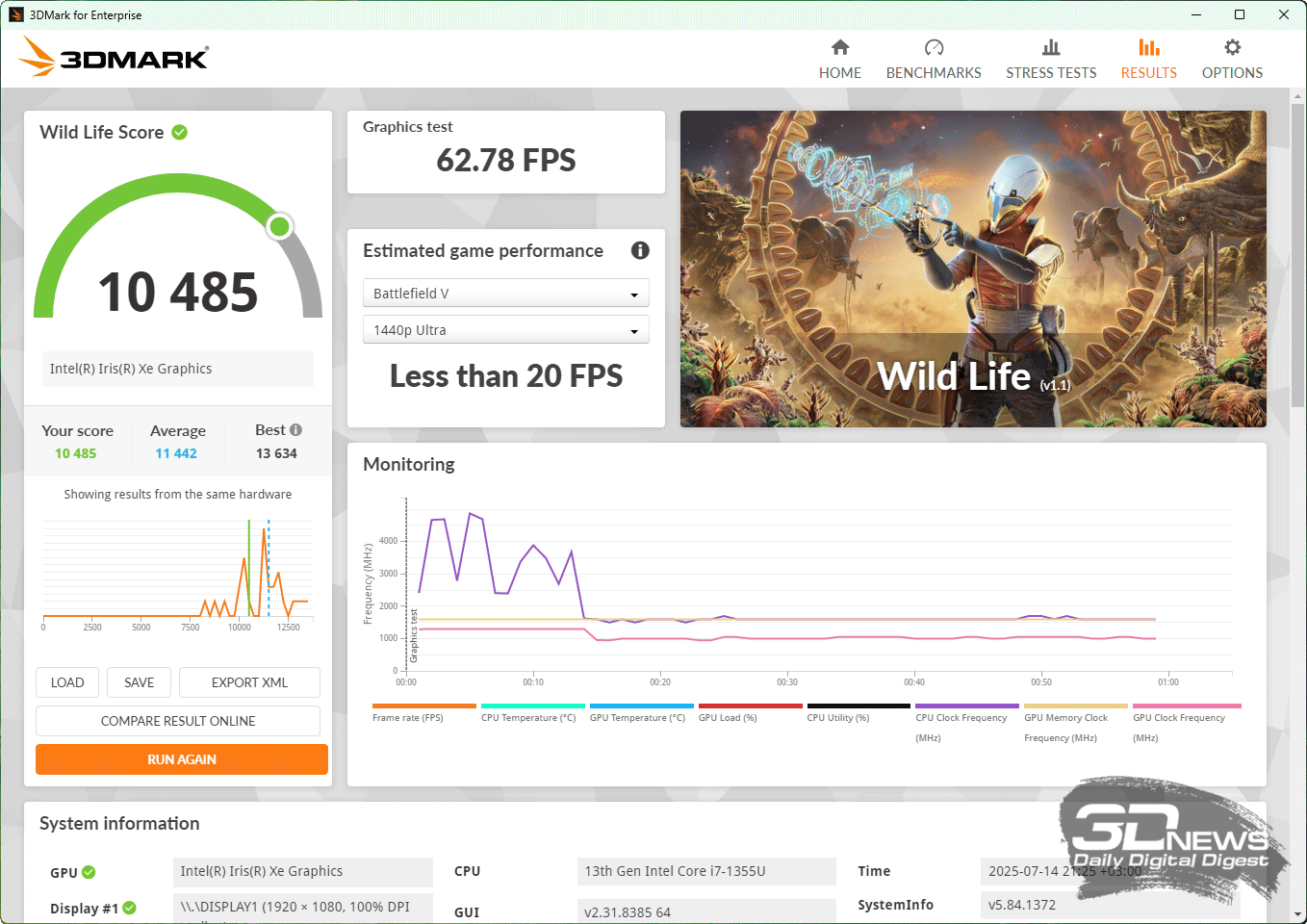Click the System information heading
The image size is (1307, 924).
click(x=119, y=823)
